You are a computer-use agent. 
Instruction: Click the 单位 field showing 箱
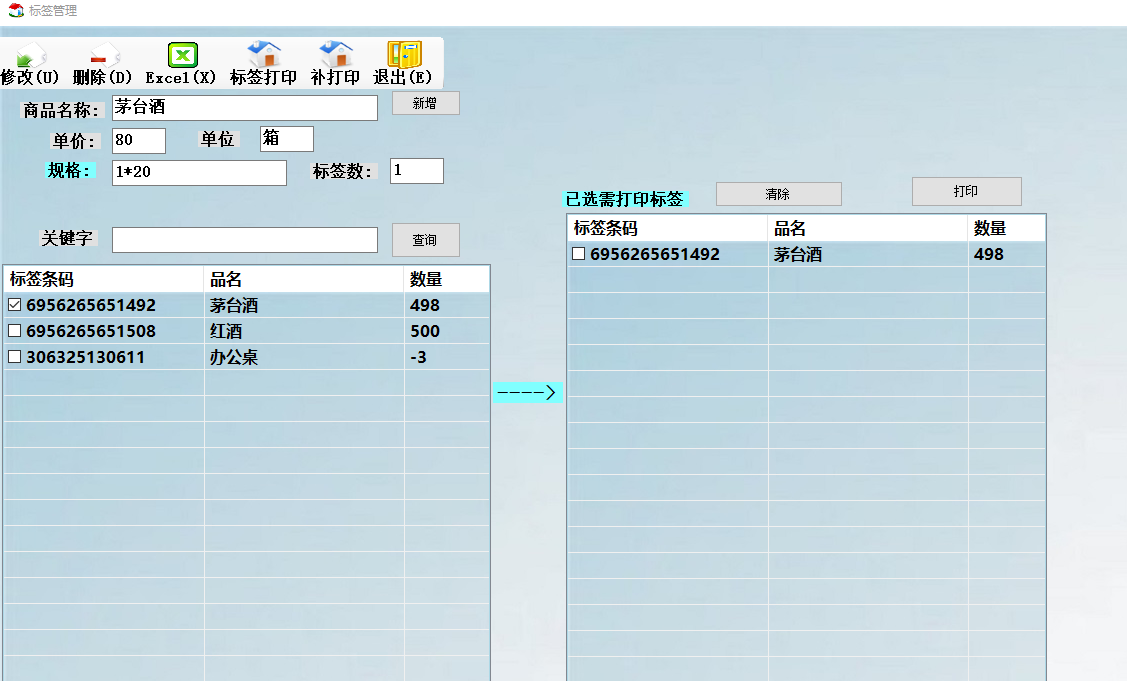[x=287, y=139]
